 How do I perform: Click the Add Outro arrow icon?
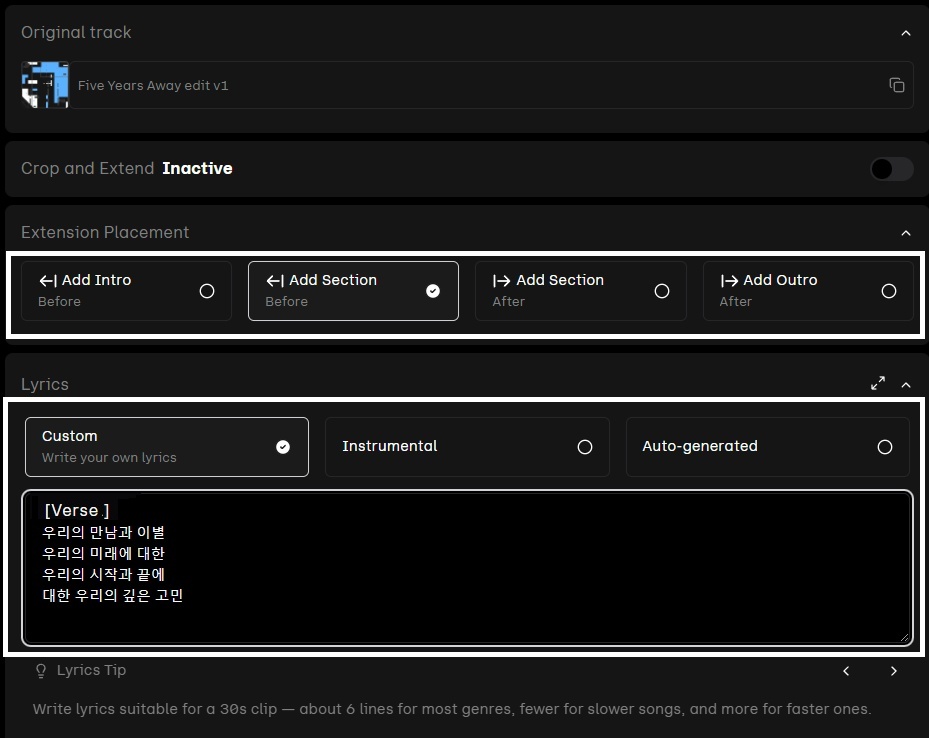[729, 281]
